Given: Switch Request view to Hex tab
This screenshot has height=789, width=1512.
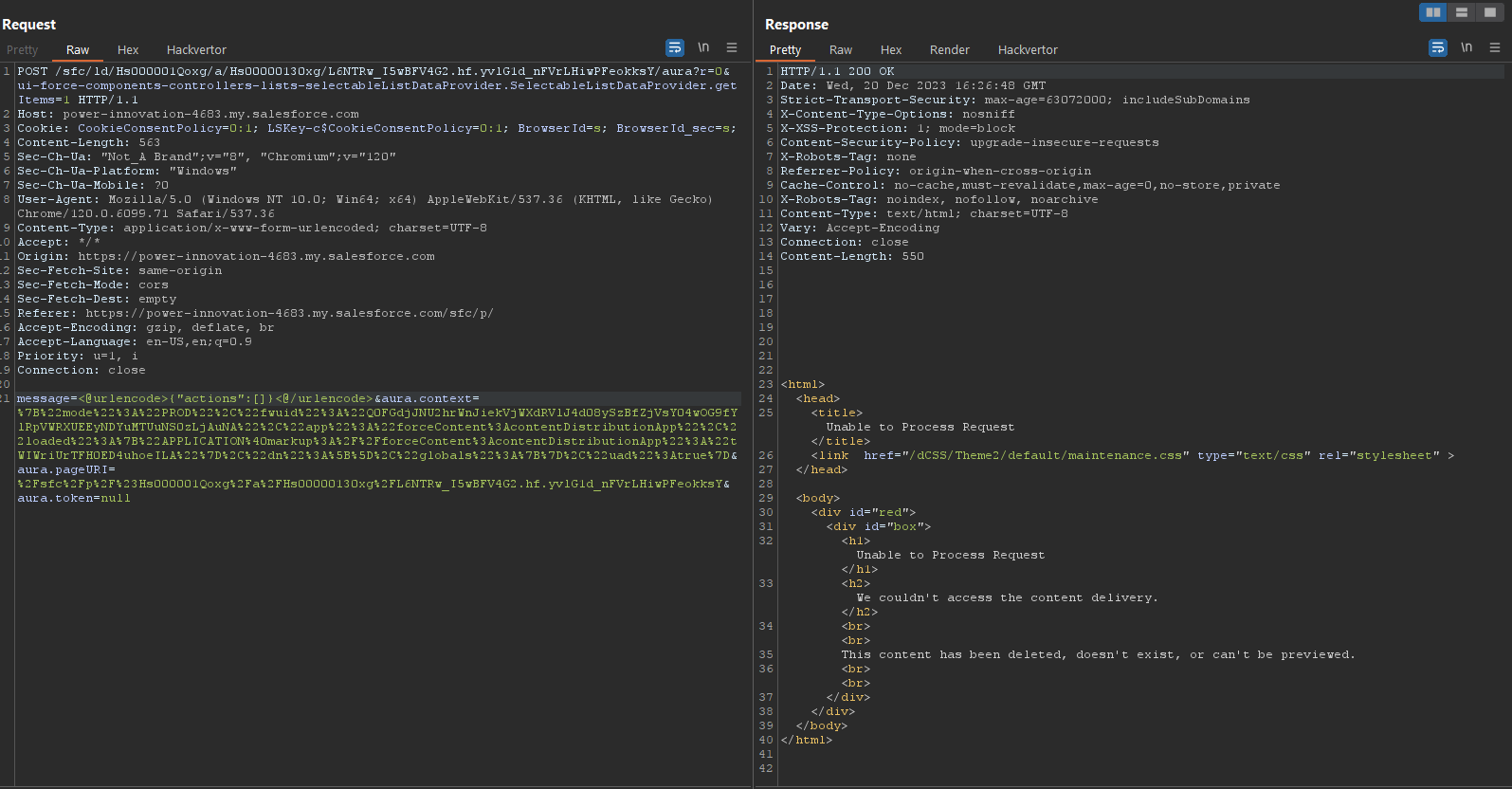Looking at the screenshot, I should (x=128, y=50).
